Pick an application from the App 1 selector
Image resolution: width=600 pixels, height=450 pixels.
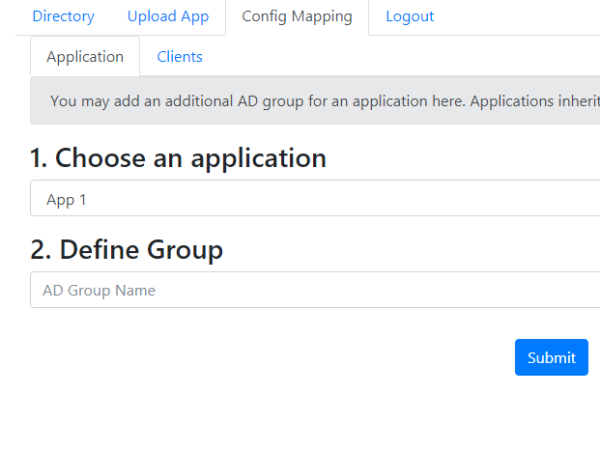315,198
